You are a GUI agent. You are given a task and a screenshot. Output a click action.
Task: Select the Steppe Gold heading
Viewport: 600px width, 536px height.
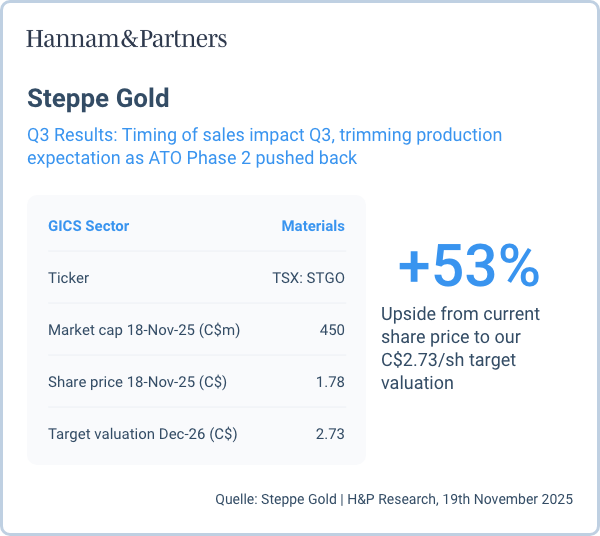98,98
